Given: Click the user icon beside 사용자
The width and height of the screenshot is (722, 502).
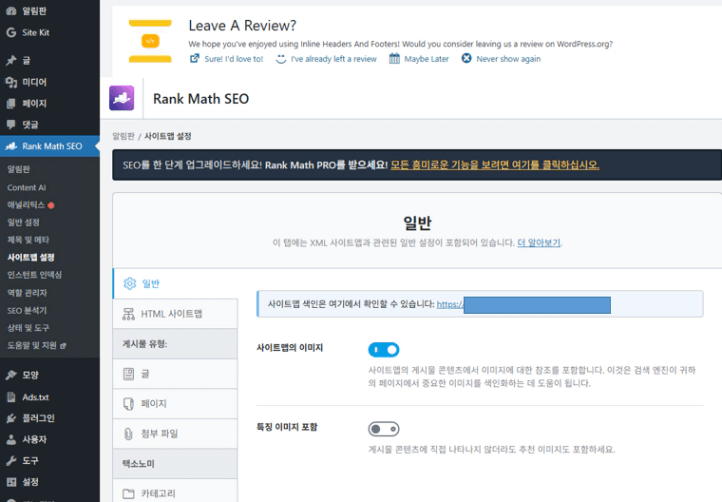Looking at the screenshot, I should tap(11, 439).
